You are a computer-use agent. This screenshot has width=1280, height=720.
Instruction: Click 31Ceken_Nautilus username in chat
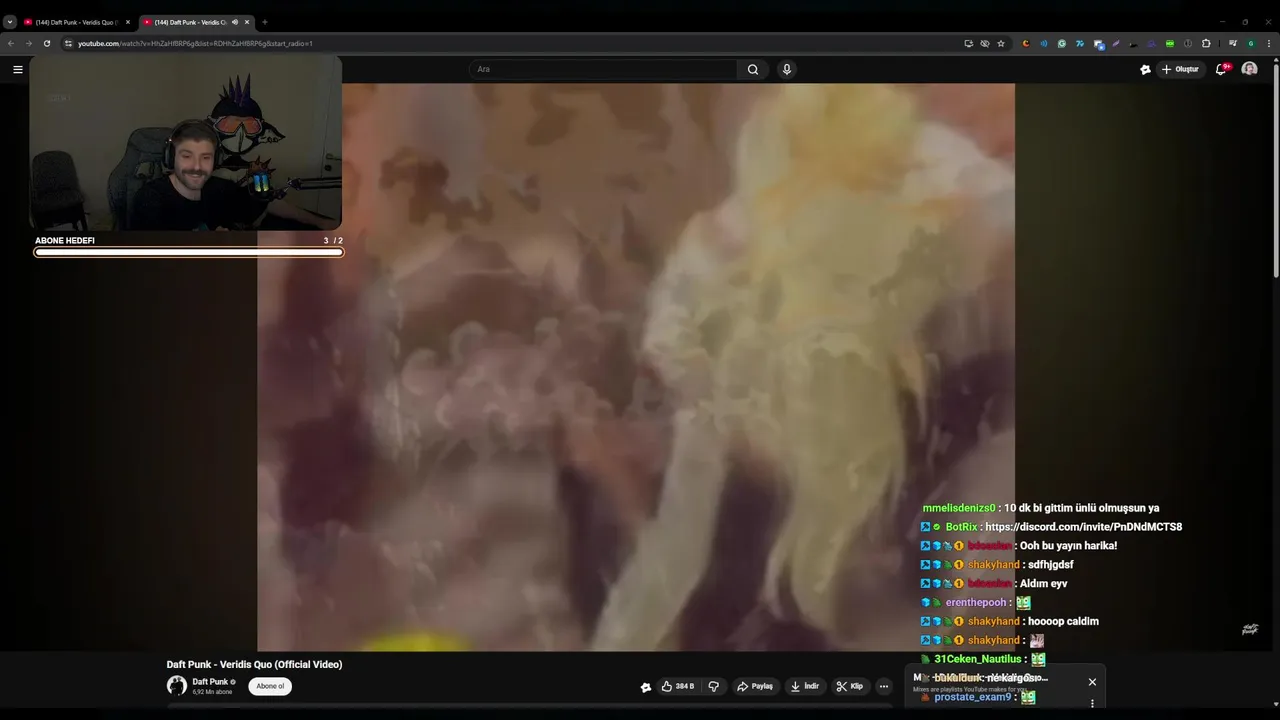click(978, 659)
